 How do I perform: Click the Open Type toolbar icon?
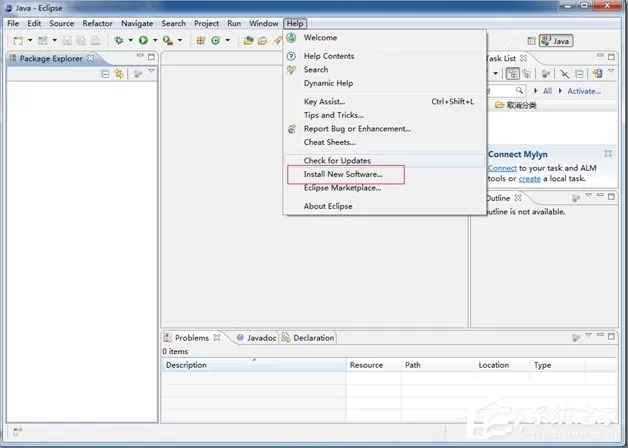[248, 40]
